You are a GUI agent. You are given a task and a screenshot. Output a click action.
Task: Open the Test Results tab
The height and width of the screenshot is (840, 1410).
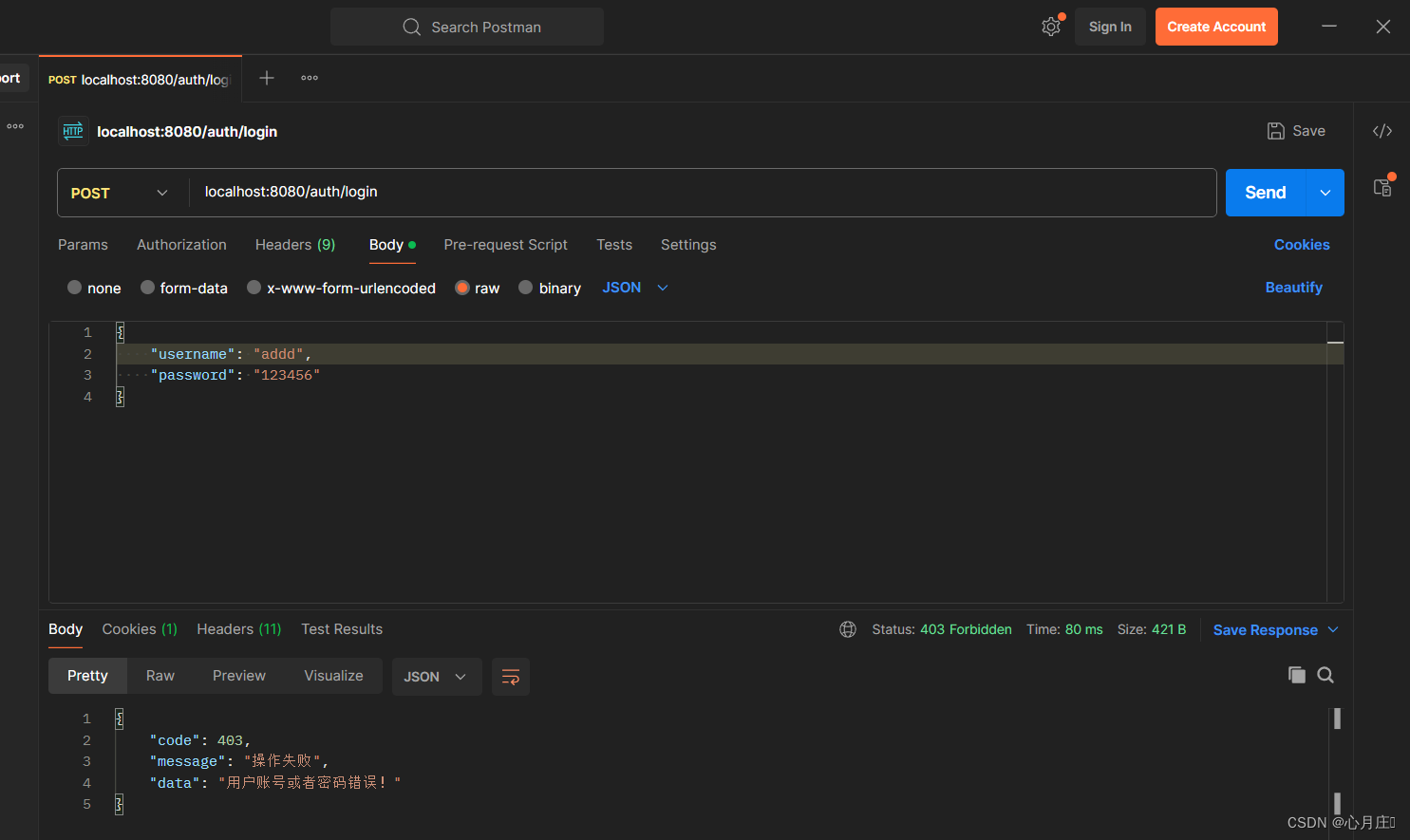click(x=342, y=629)
